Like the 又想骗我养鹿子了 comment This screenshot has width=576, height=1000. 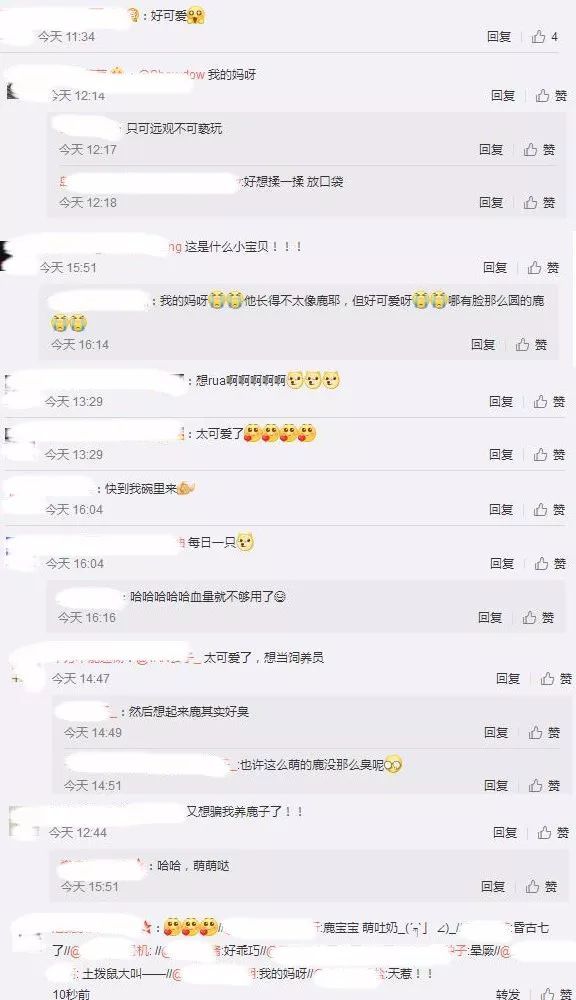(x=553, y=832)
